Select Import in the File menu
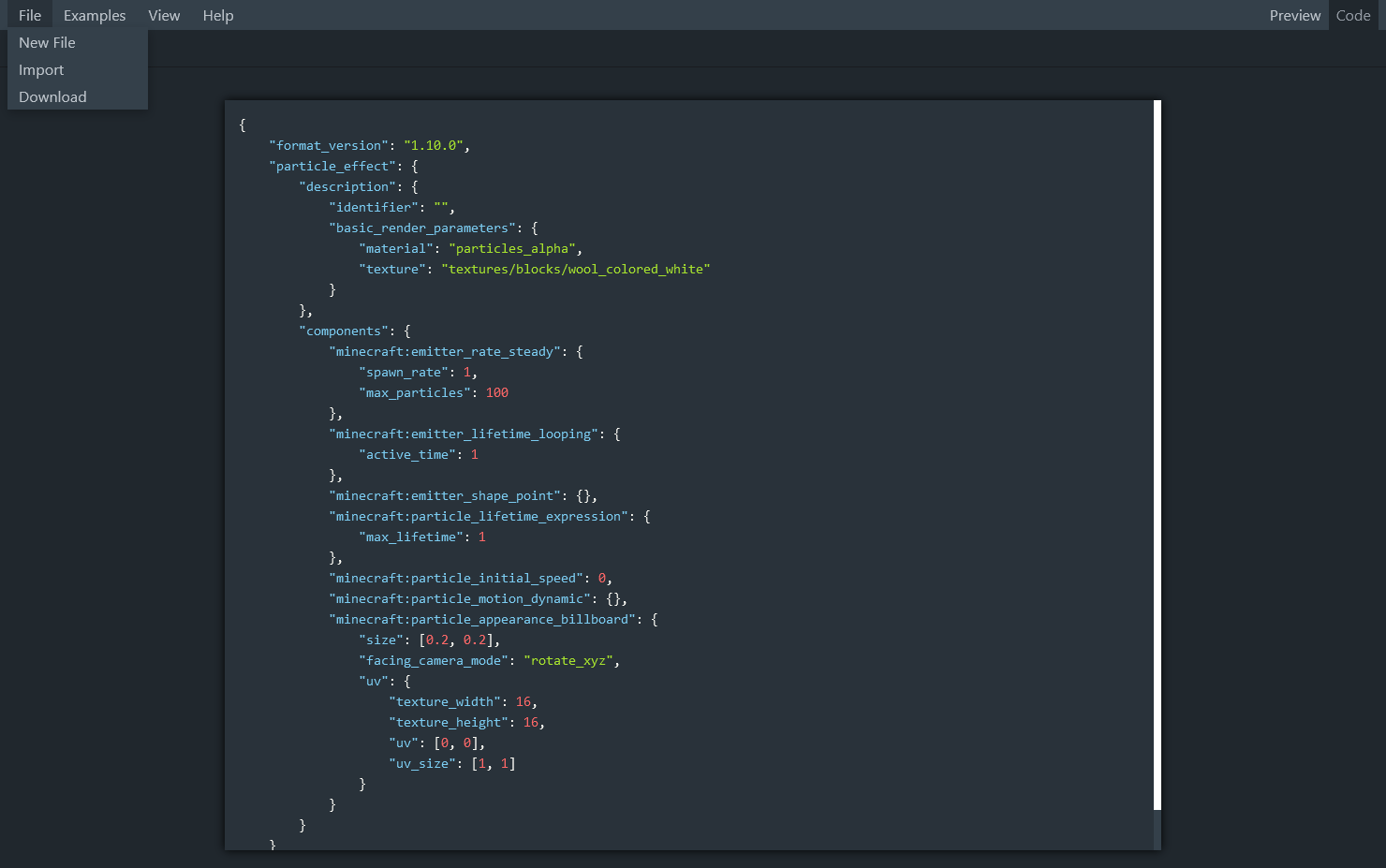Image resolution: width=1386 pixels, height=868 pixels. click(x=78, y=70)
